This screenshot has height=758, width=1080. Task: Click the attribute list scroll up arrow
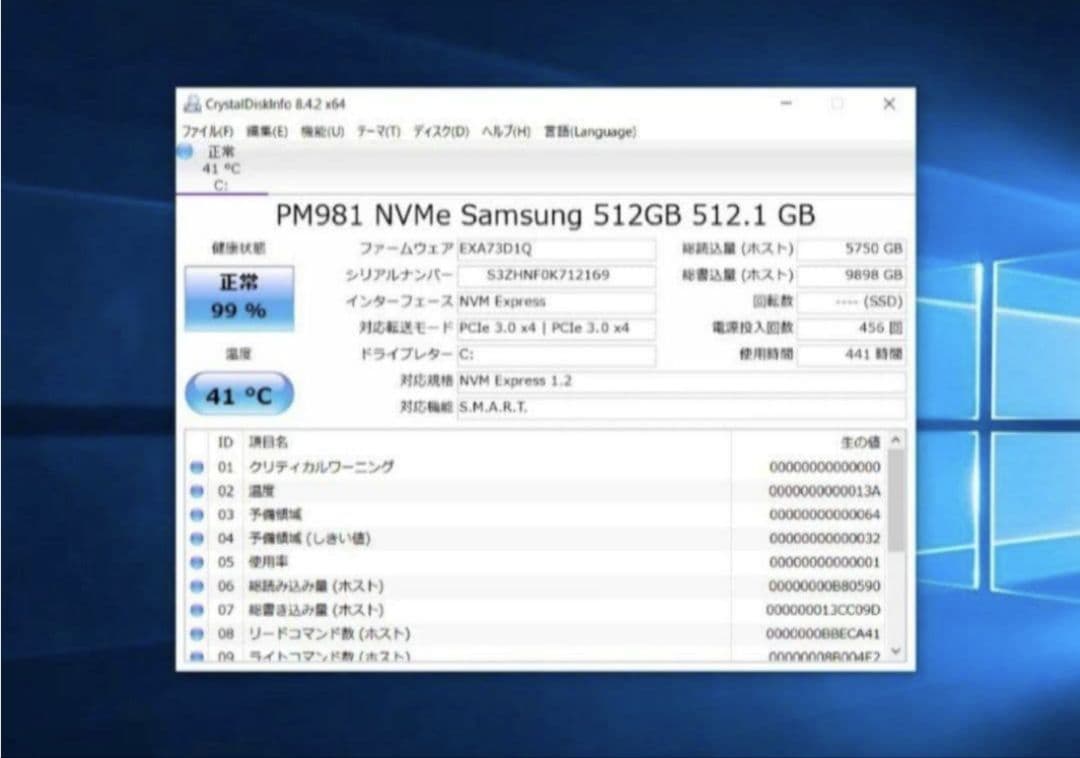coord(895,440)
